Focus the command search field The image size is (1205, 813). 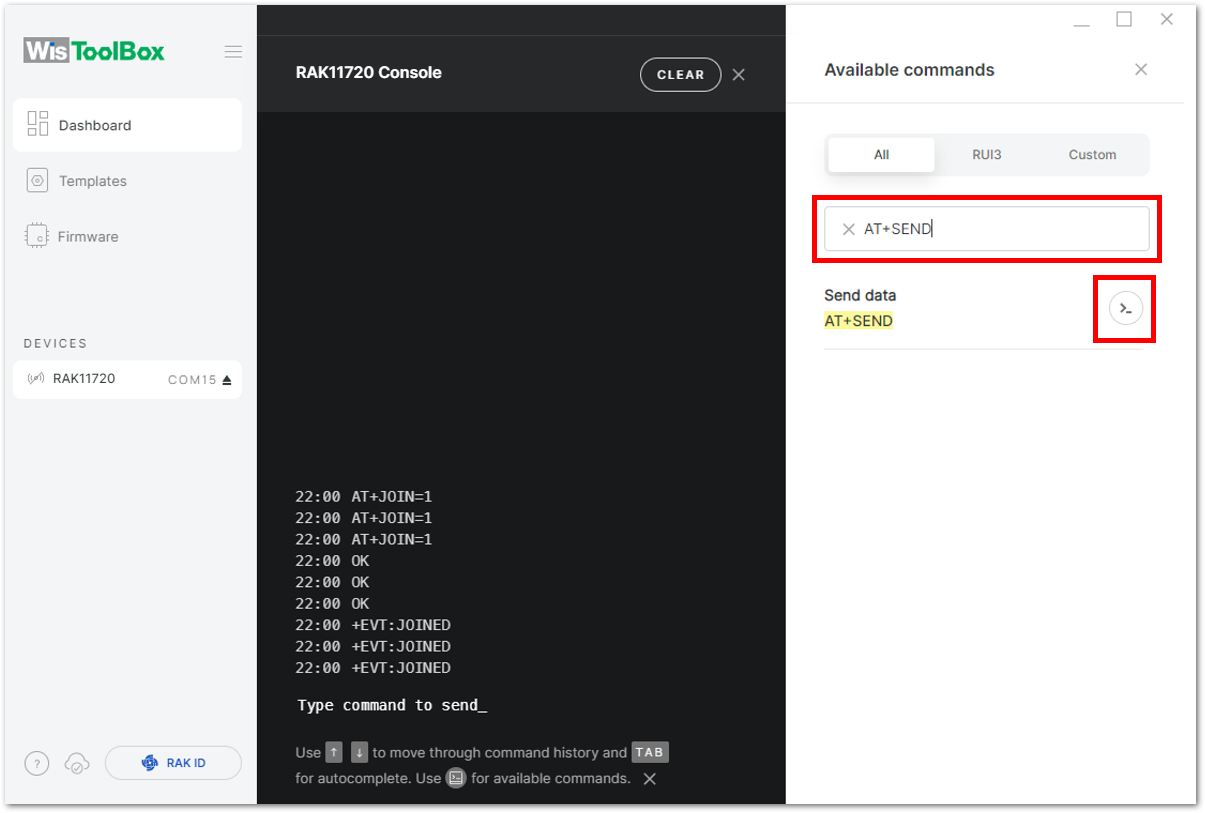click(x=987, y=229)
